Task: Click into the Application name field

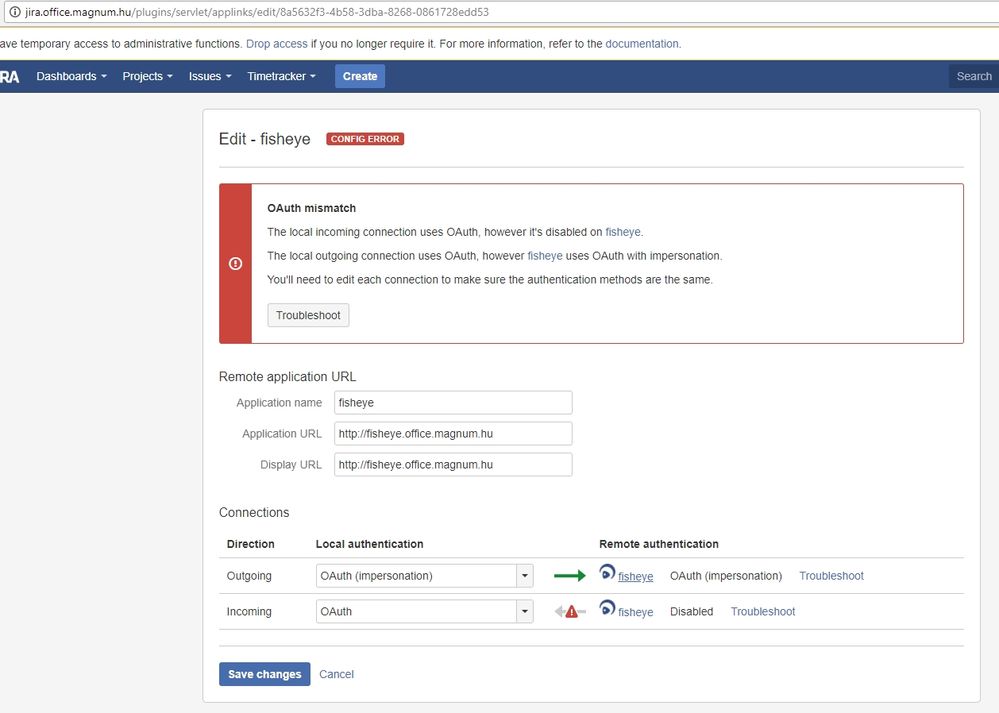Action: pos(453,403)
